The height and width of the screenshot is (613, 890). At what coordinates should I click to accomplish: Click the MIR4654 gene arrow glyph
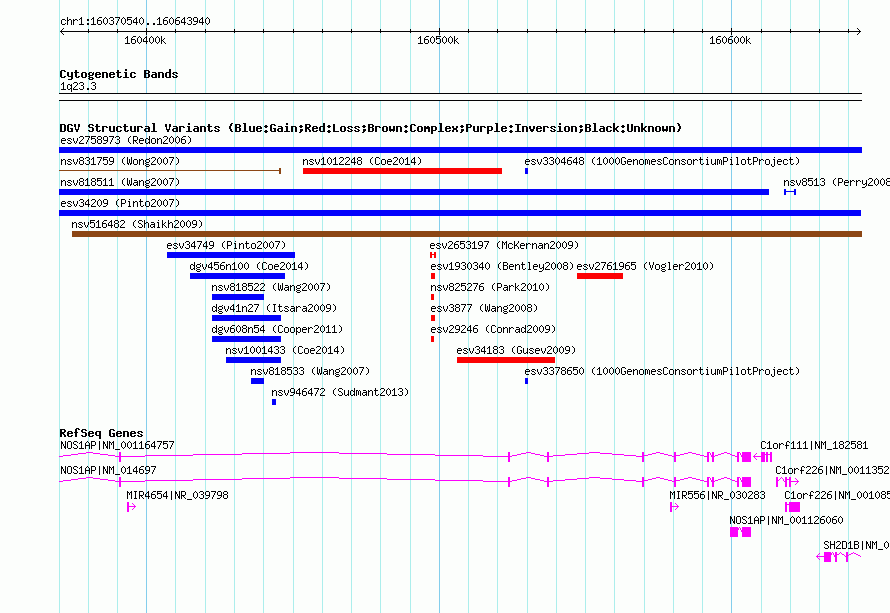click(131, 507)
